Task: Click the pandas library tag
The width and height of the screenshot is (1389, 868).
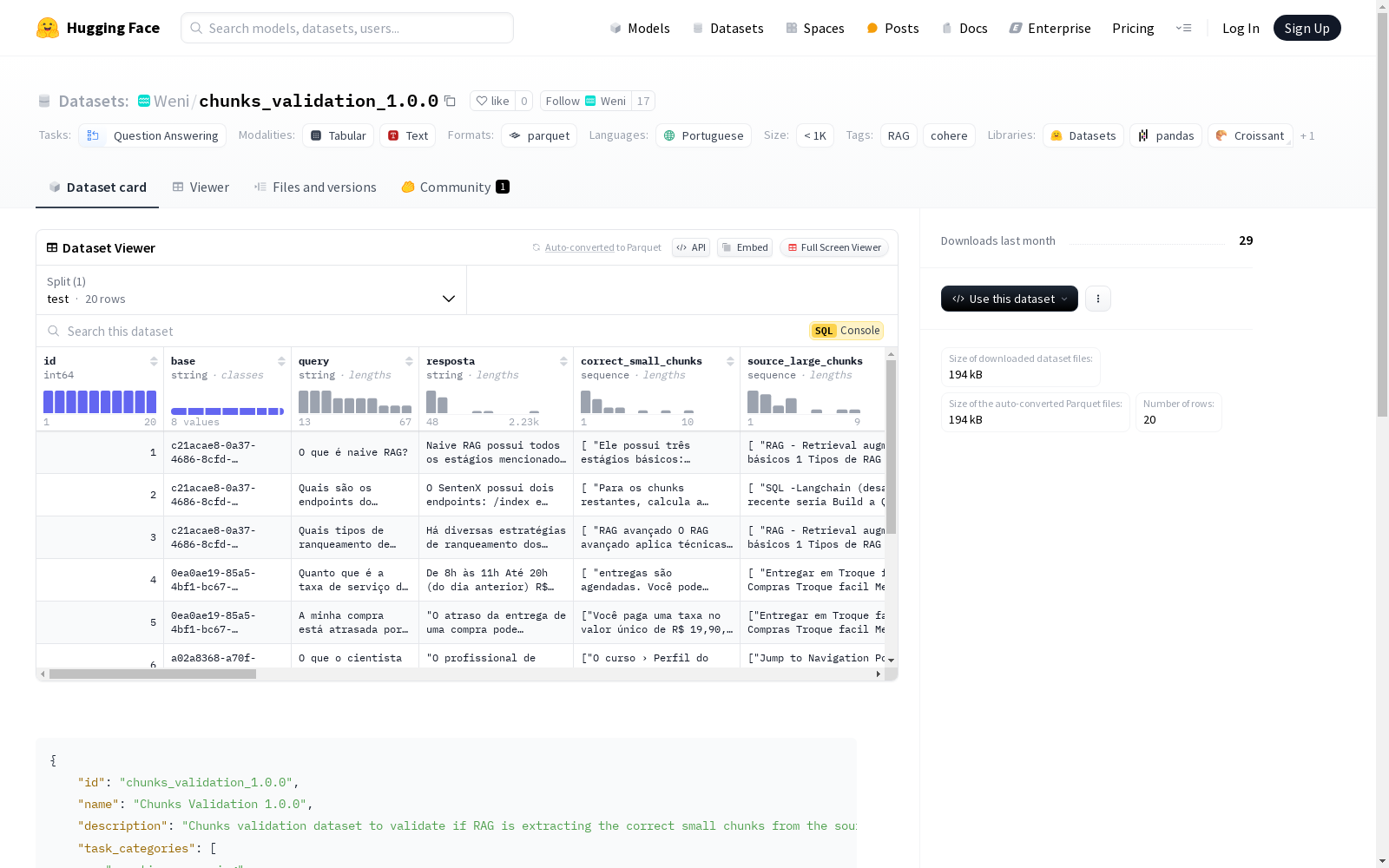Action: (x=1166, y=135)
